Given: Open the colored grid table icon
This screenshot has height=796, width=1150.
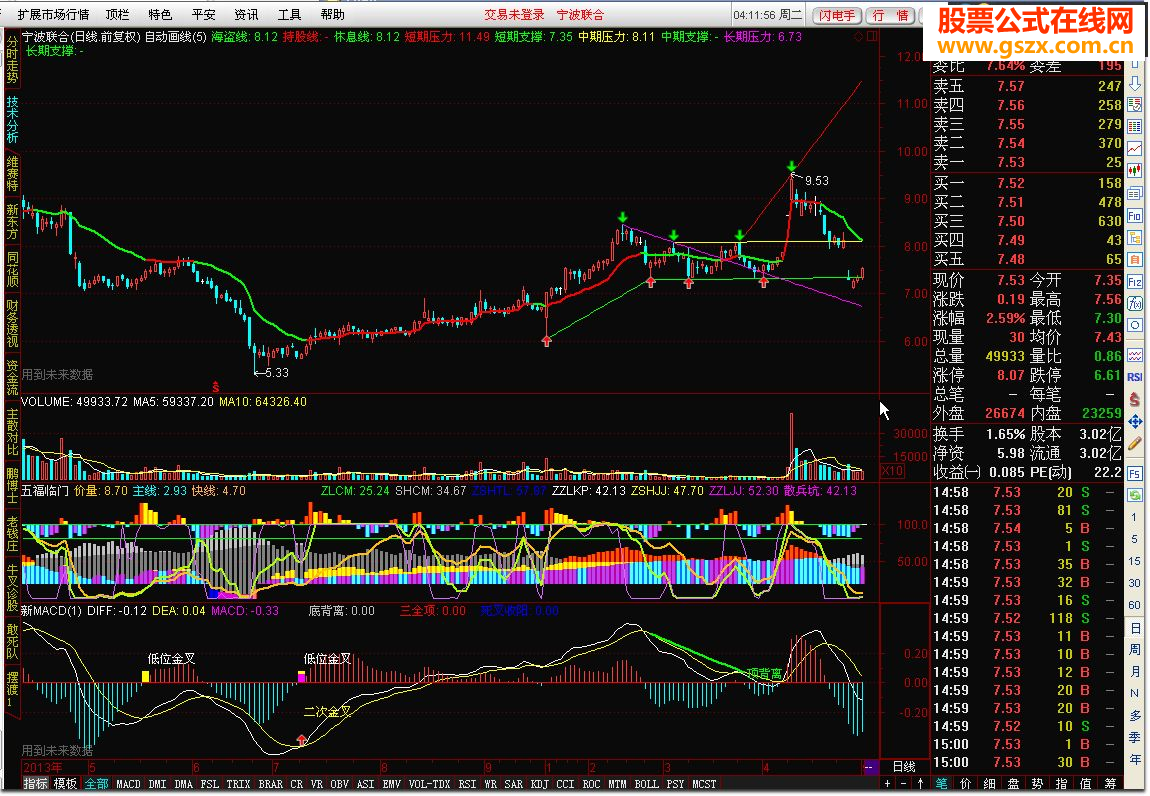Looking at the screenshot, I should (x=1135, y=127).
